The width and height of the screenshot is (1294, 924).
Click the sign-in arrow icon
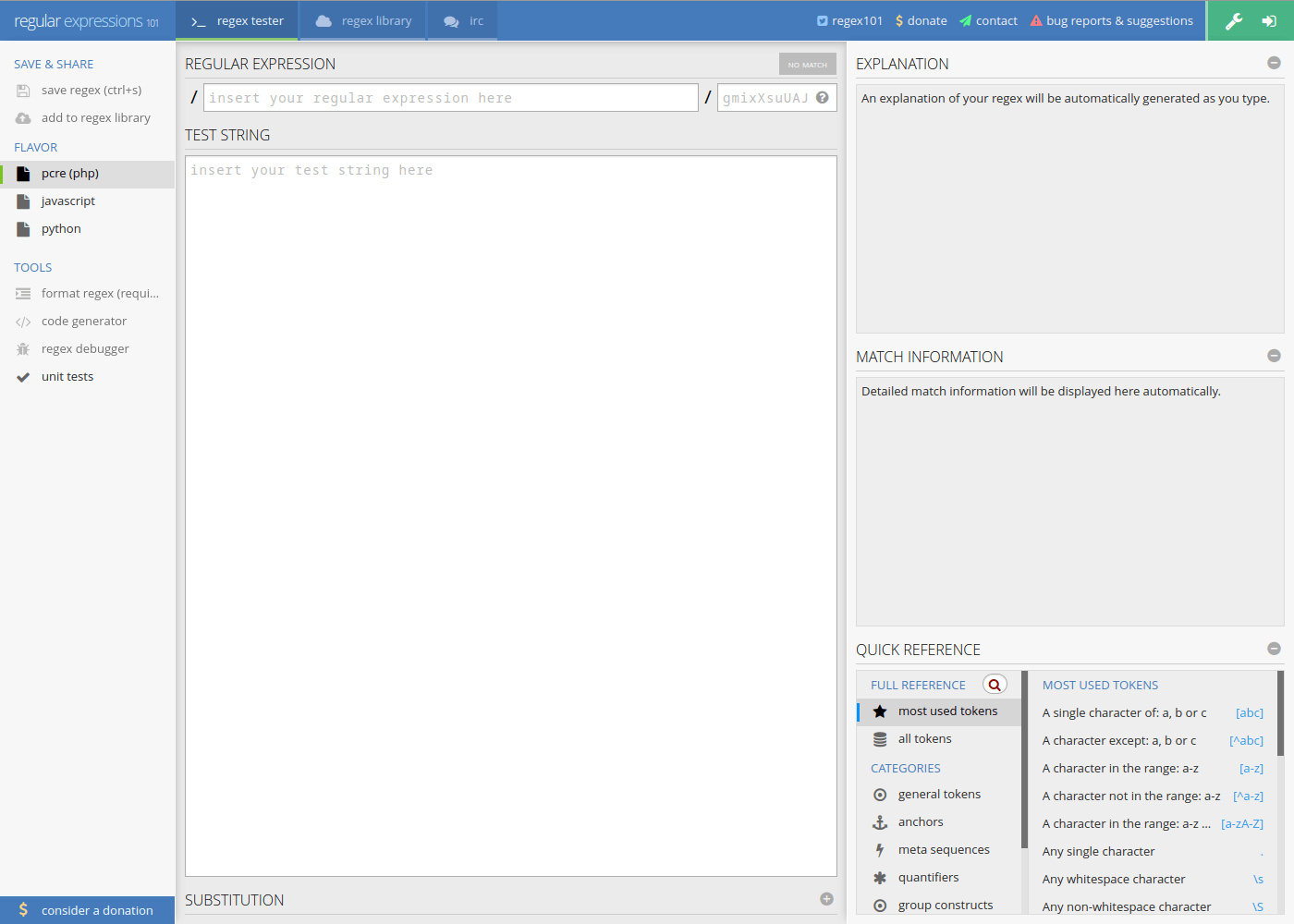click(1269, 19)
